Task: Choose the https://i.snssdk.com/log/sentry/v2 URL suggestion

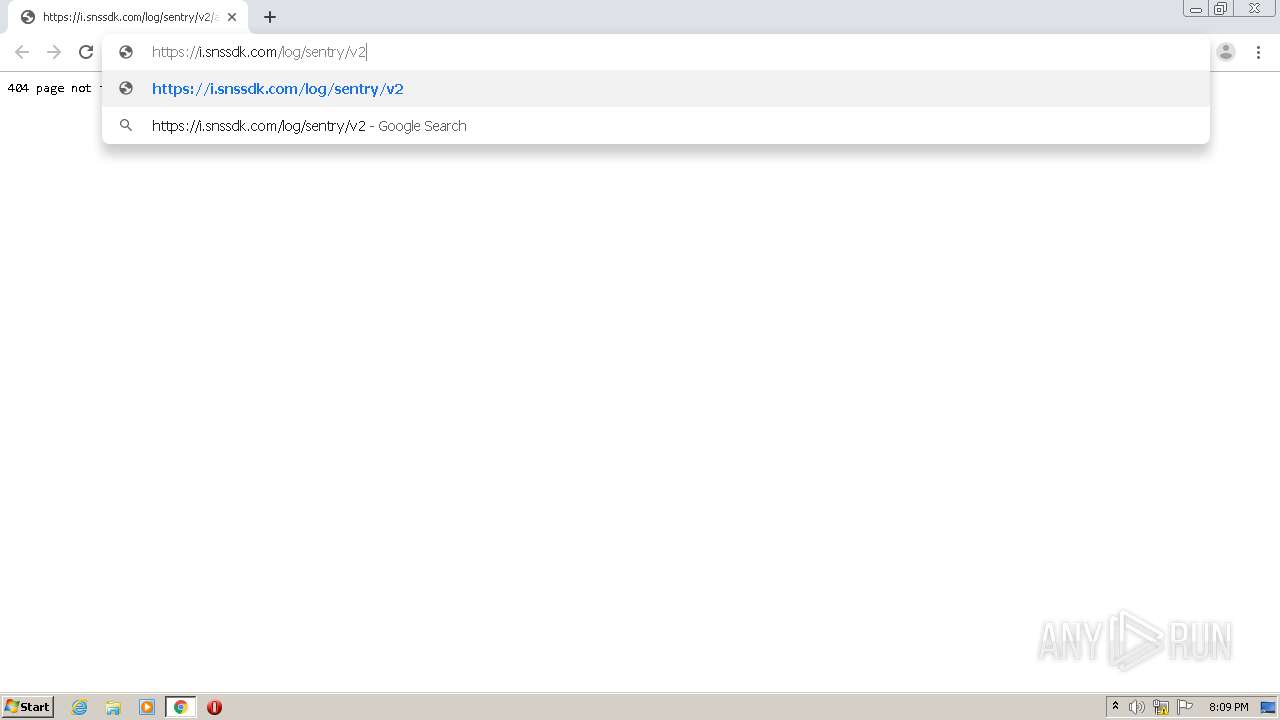Action: (x=656, y=89)
